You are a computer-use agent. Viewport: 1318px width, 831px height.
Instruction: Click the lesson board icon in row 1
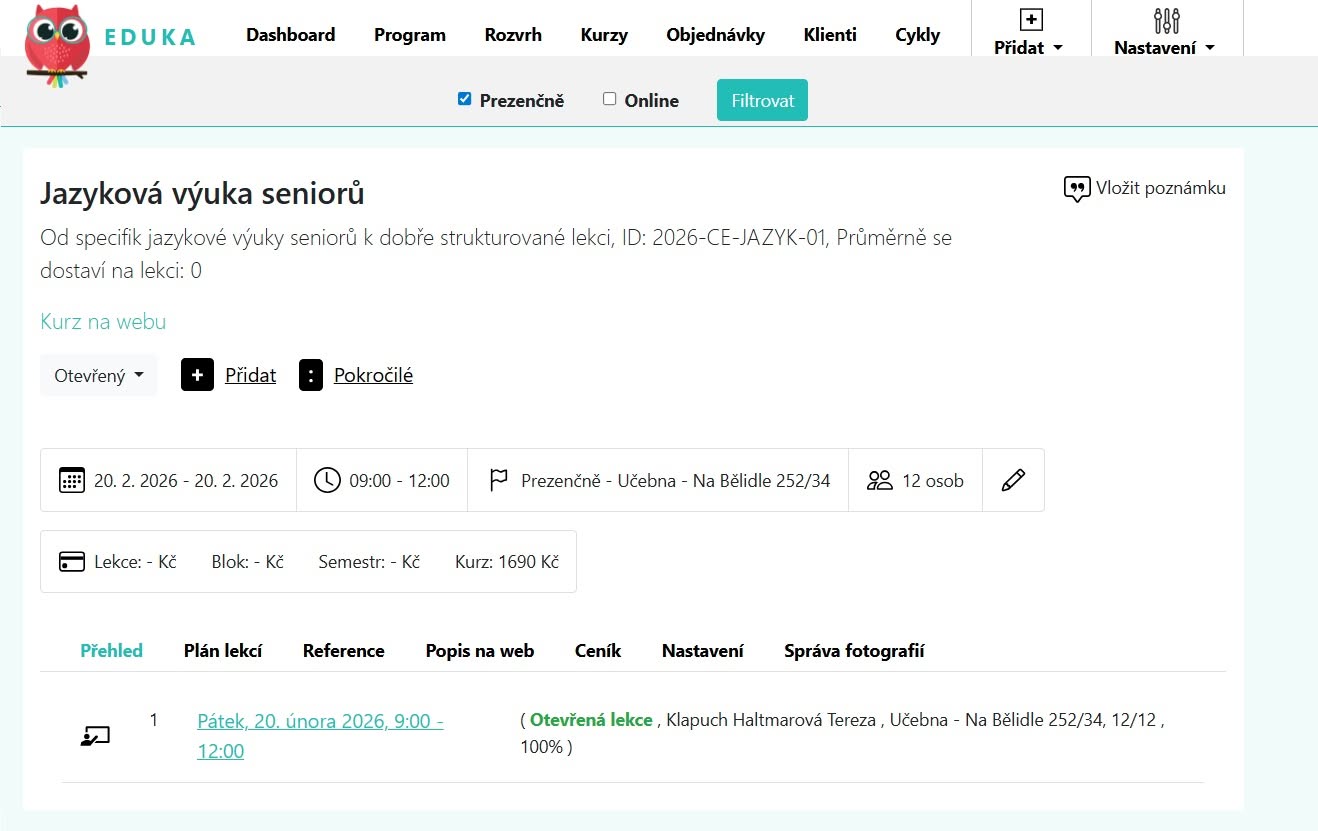coord(95,737)
